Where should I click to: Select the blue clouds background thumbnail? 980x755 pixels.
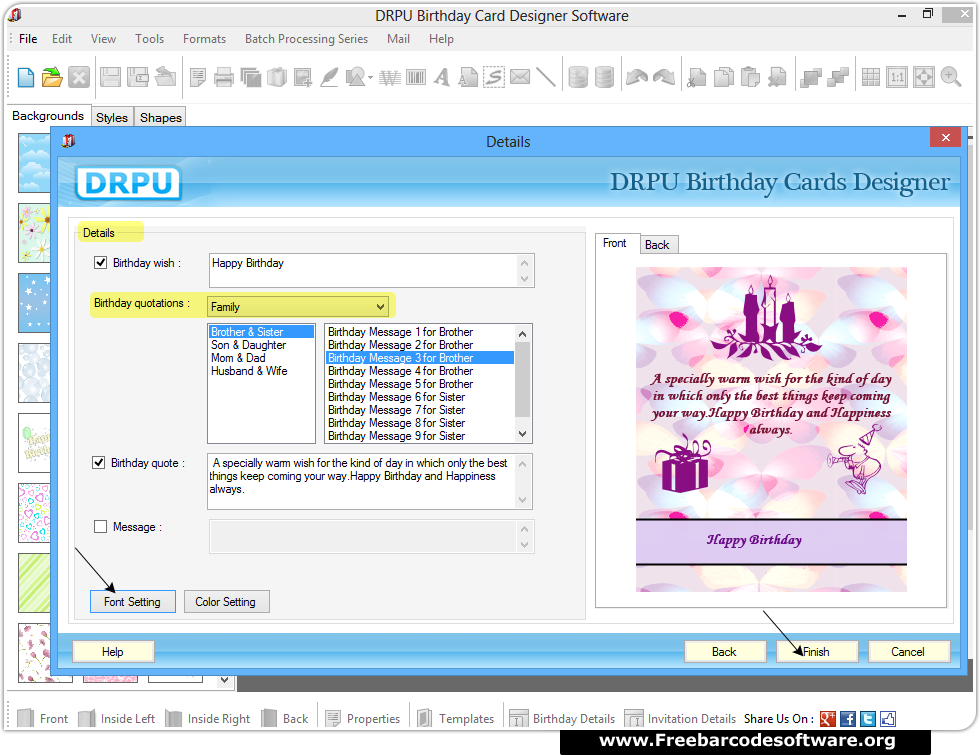coord(34,162)
